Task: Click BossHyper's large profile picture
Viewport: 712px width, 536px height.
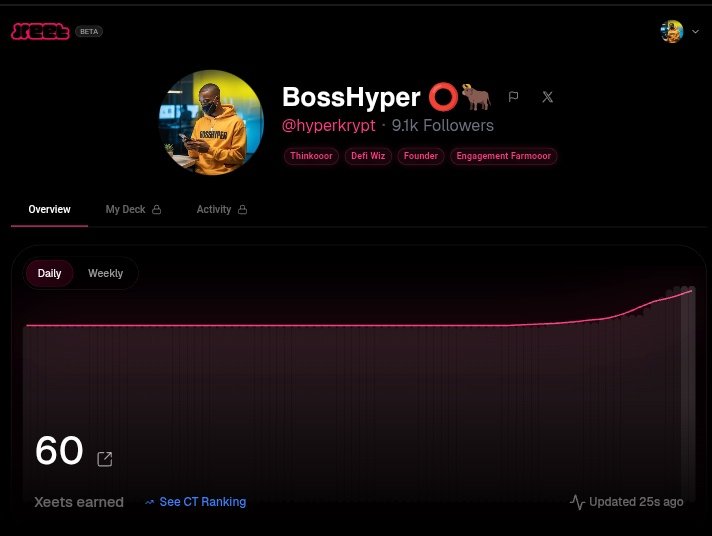Action: (211, 122)
